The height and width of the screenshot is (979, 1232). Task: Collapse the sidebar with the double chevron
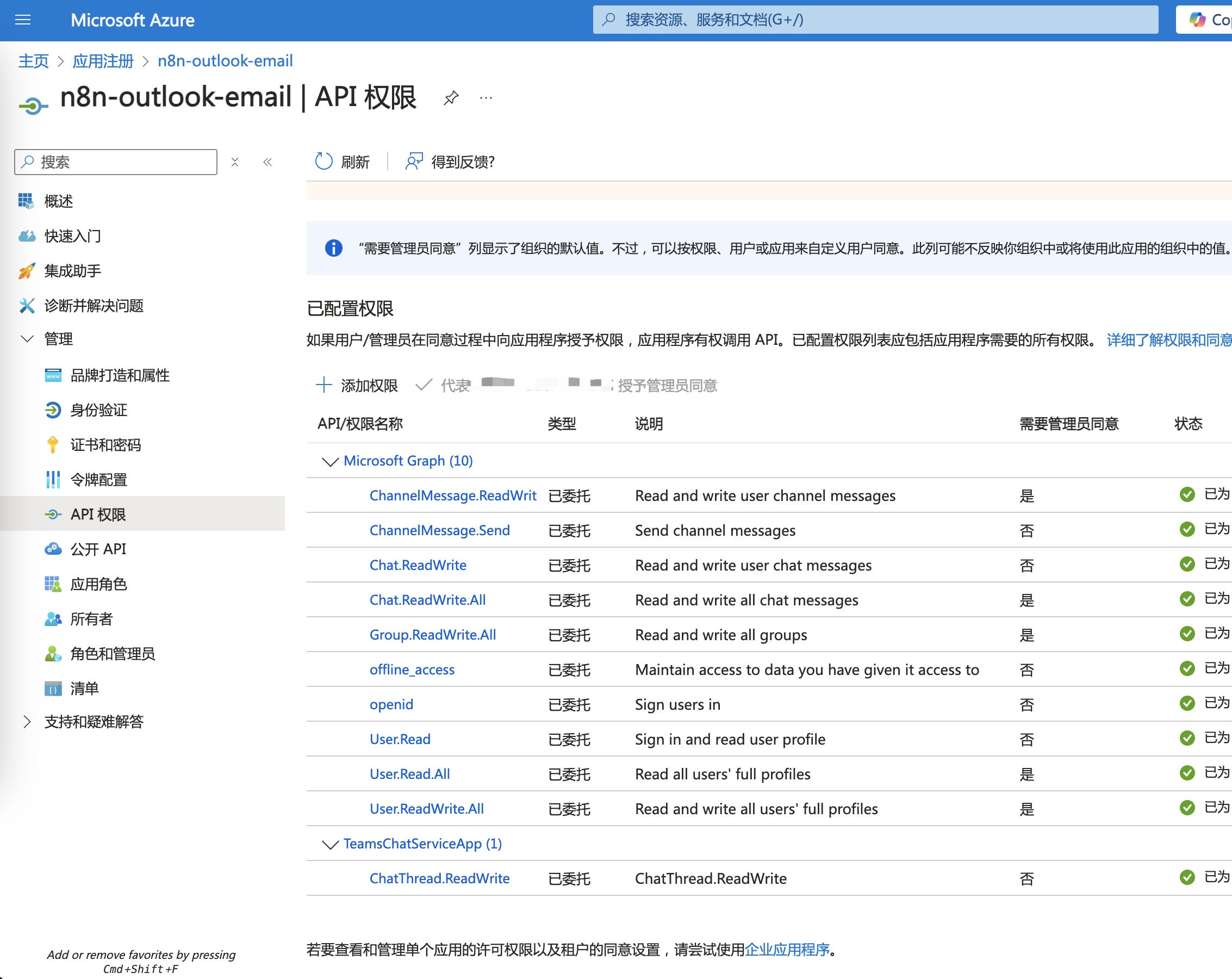[267, 162]
